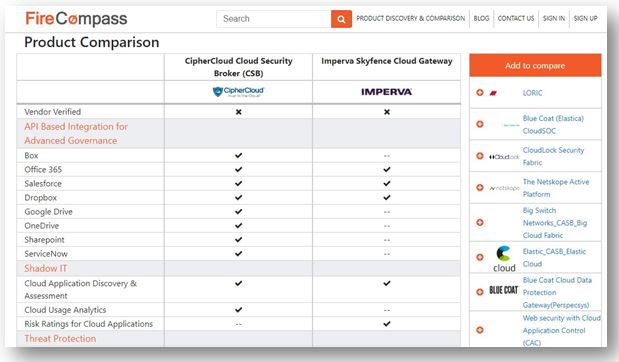Click the OneDrive row label

tap(41, 226)
